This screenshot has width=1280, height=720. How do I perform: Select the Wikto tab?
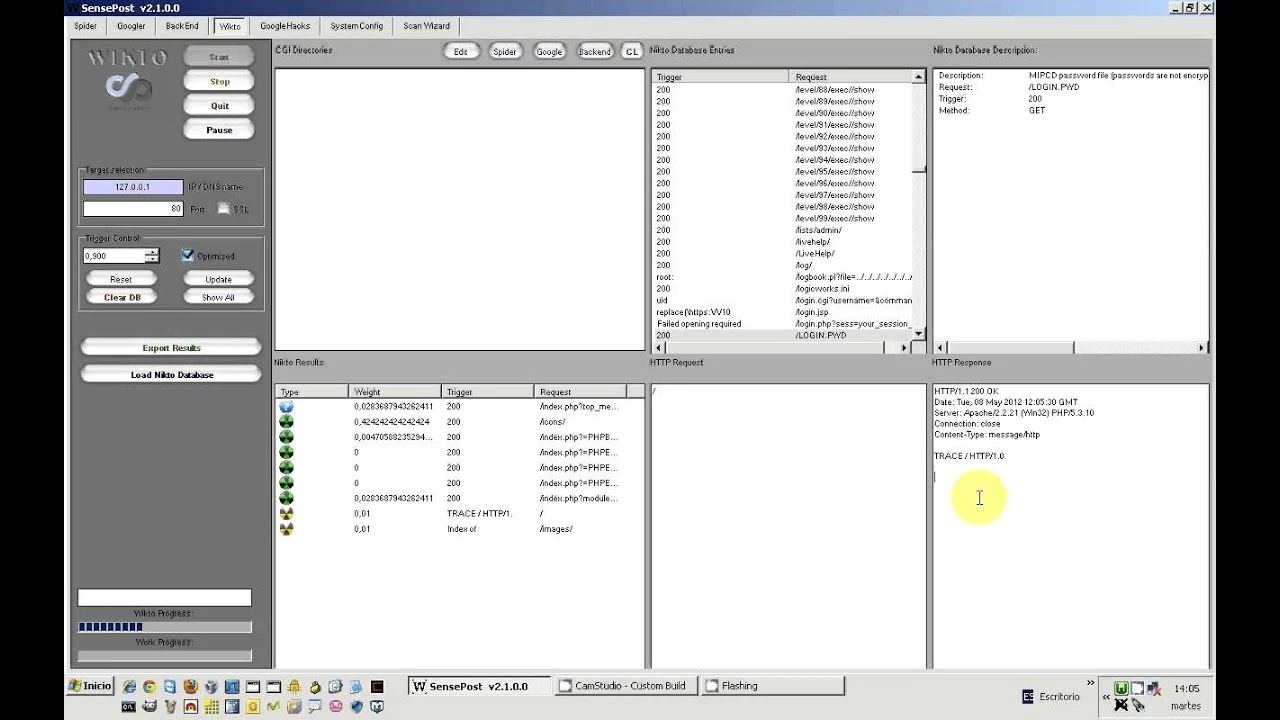pyautogui.click(x=230, y=26)
